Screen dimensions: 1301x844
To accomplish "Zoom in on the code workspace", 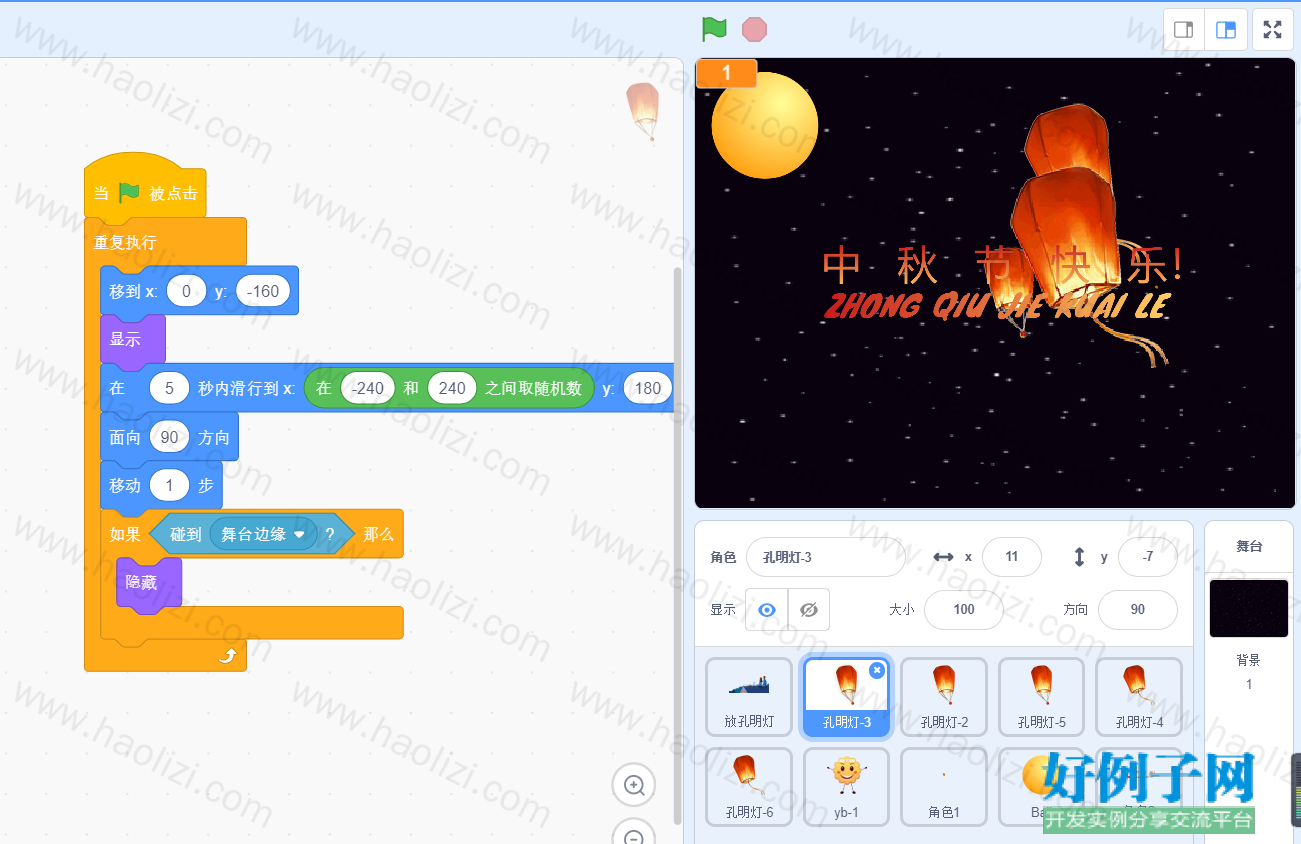I will click(634, 785).
